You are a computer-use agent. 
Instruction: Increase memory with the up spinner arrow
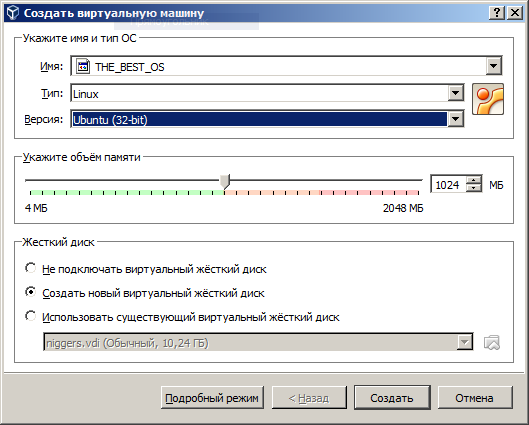click(x=474, y=180)
